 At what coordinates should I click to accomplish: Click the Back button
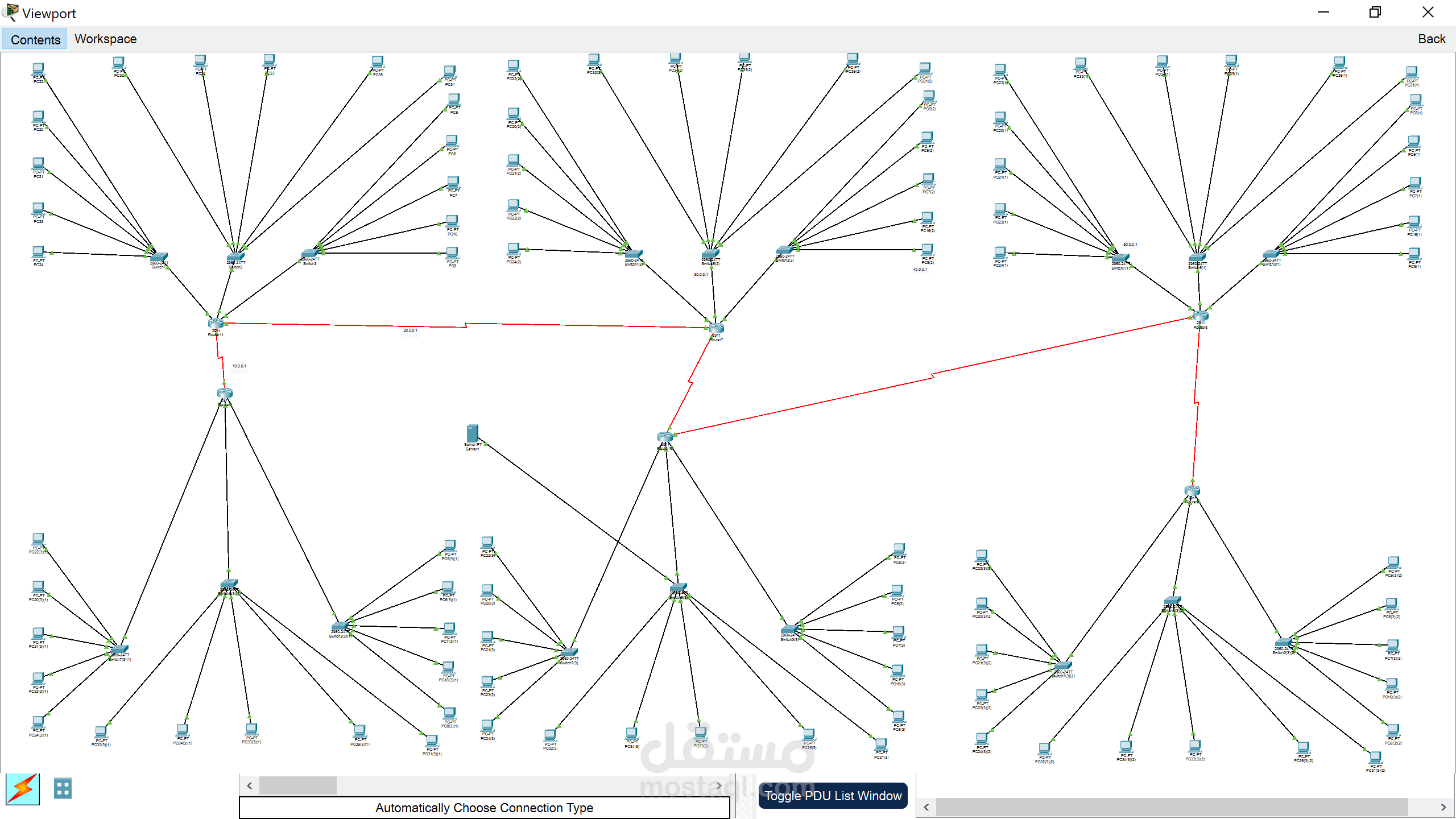(1431, 39)
